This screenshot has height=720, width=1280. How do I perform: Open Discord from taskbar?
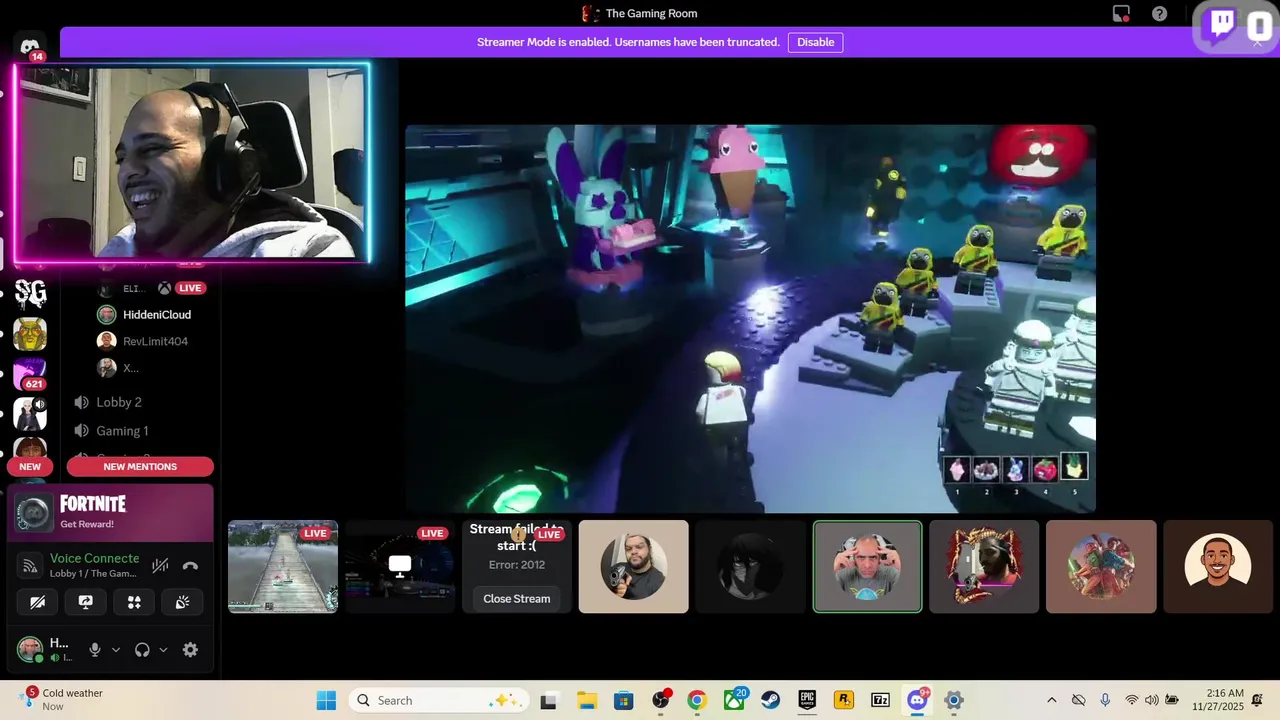(x=917, y=701)
